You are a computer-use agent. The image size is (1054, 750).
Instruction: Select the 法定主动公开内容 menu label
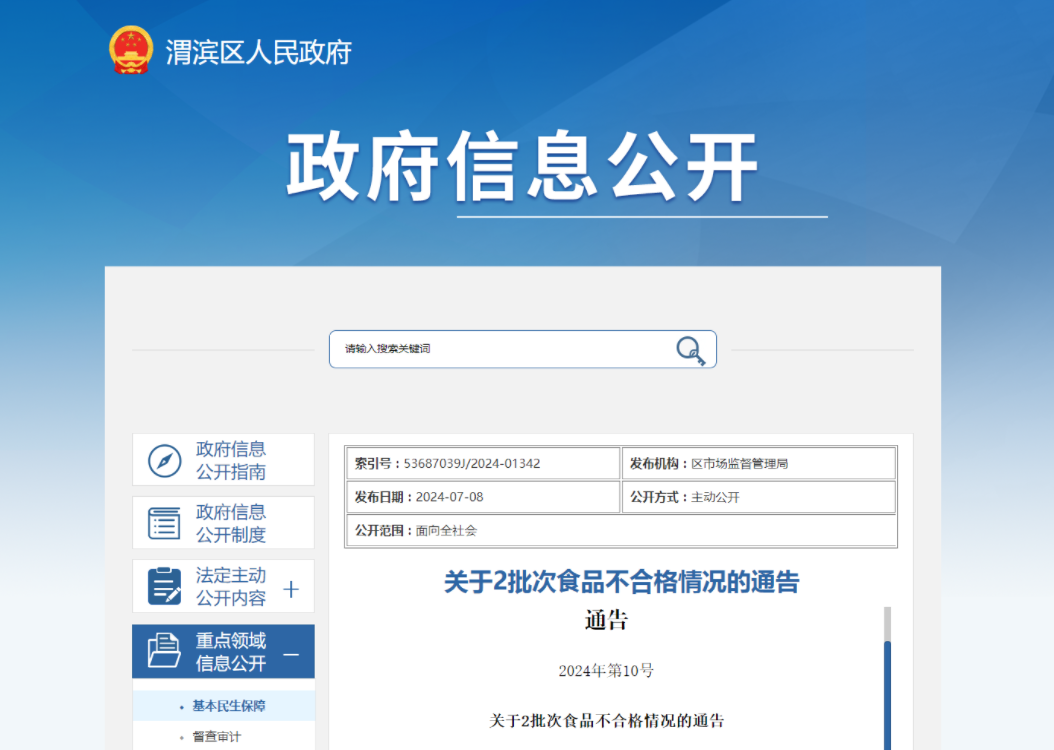(x=231, y=587)
